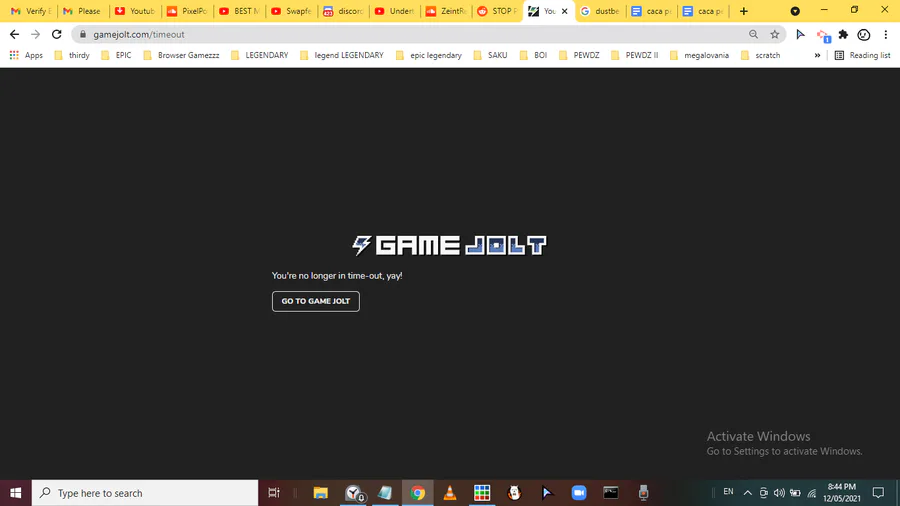Switch to the dustbe Google tab
The image size is (900, 506).
pos(601,11)
